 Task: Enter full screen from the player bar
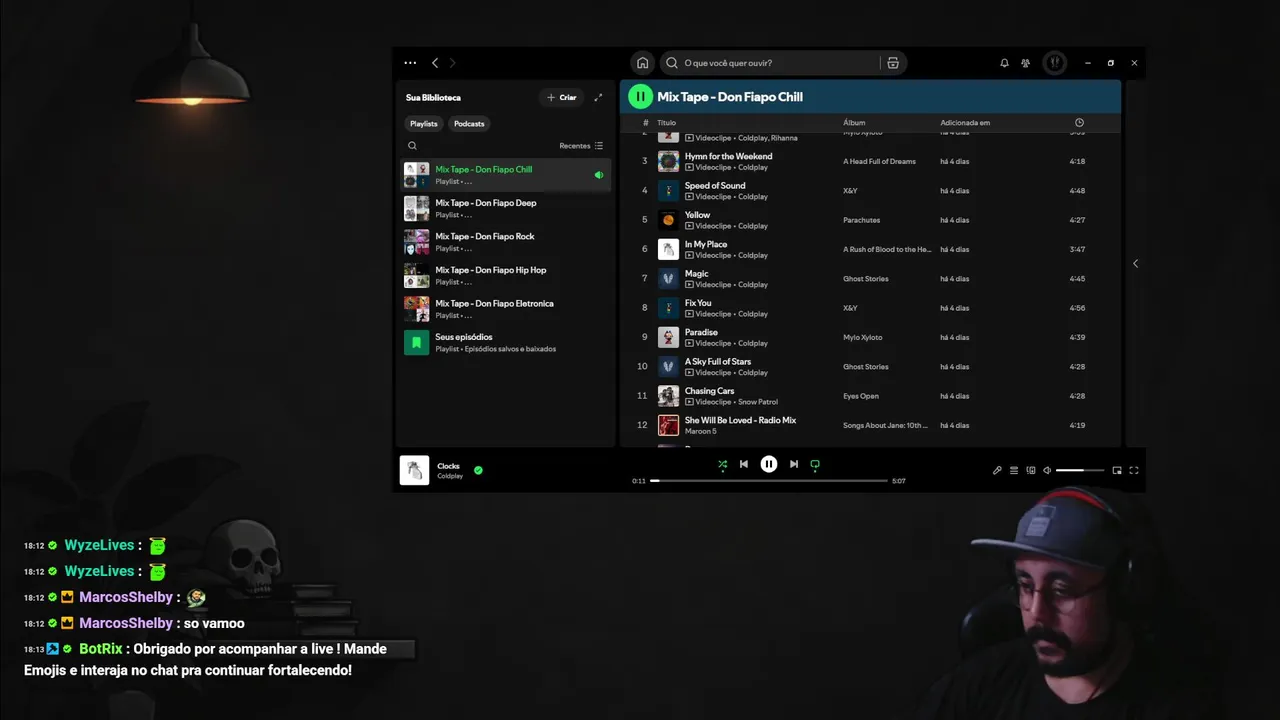coord(1134,470)
